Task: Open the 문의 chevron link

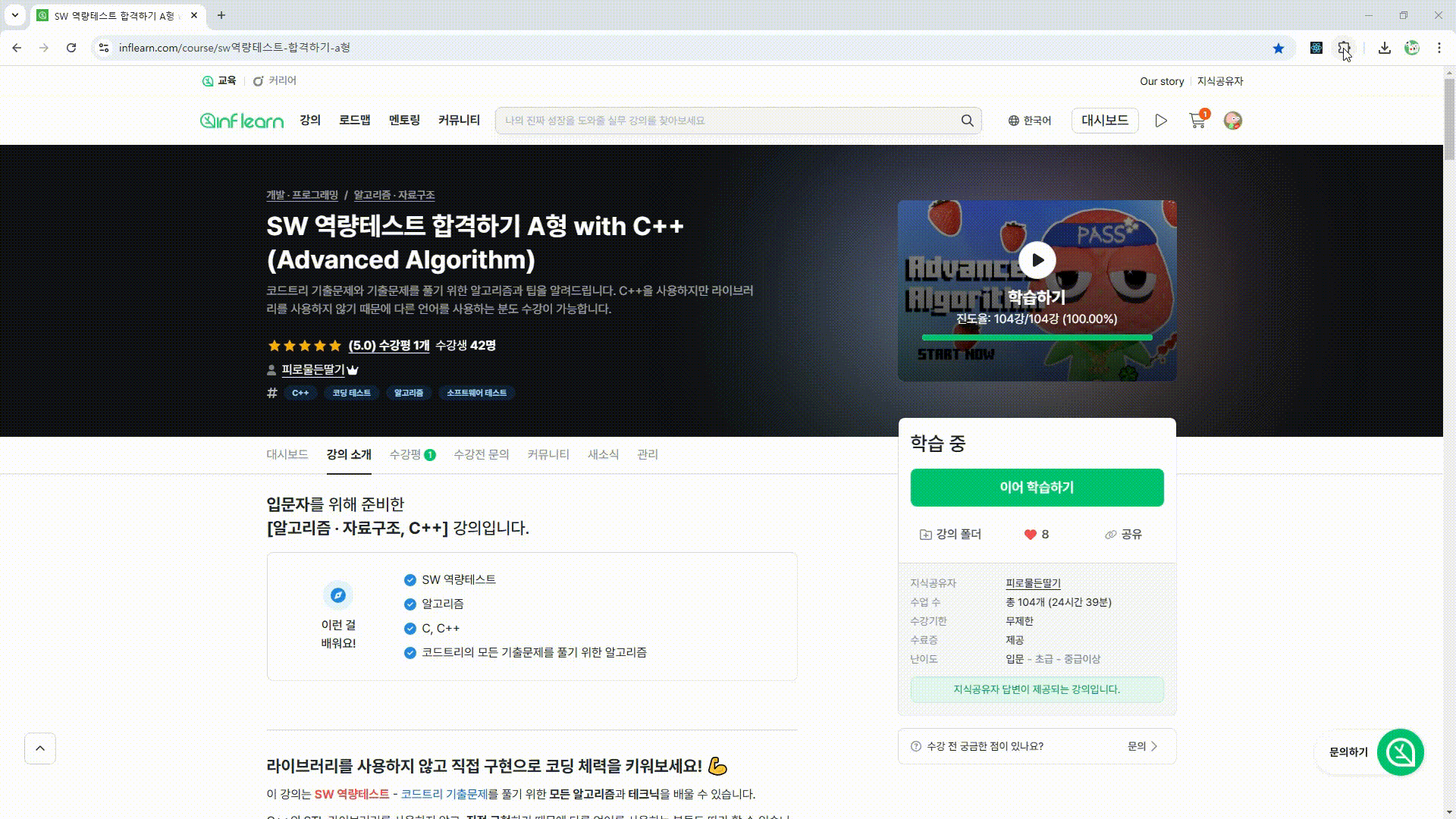Action: coord(1143,746)
